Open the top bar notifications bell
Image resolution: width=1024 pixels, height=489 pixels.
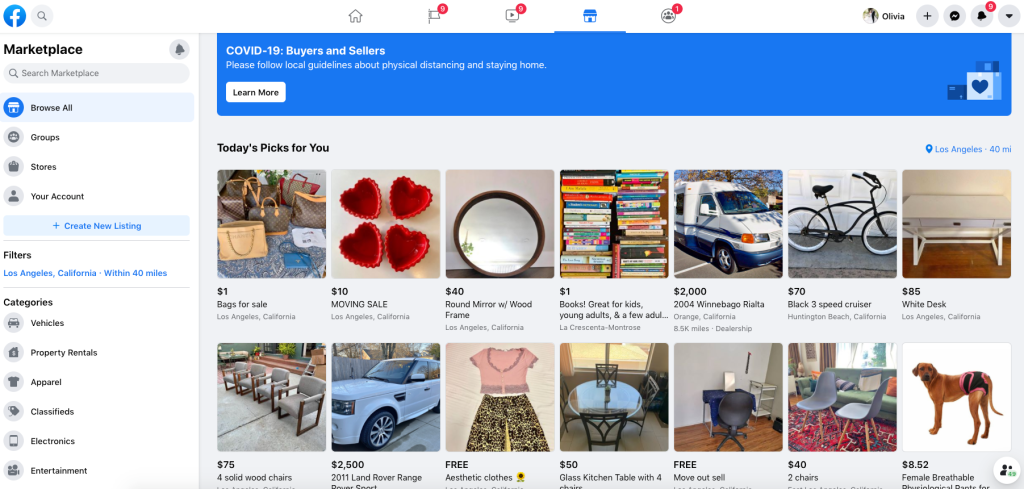(x=982, y=16)
